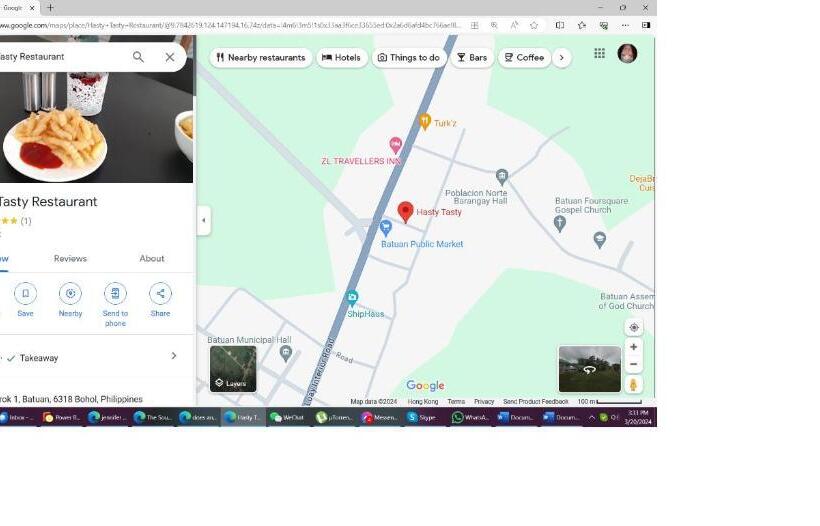Zoom in on the map
Screen dimensions: 820x526
point(633,347)
